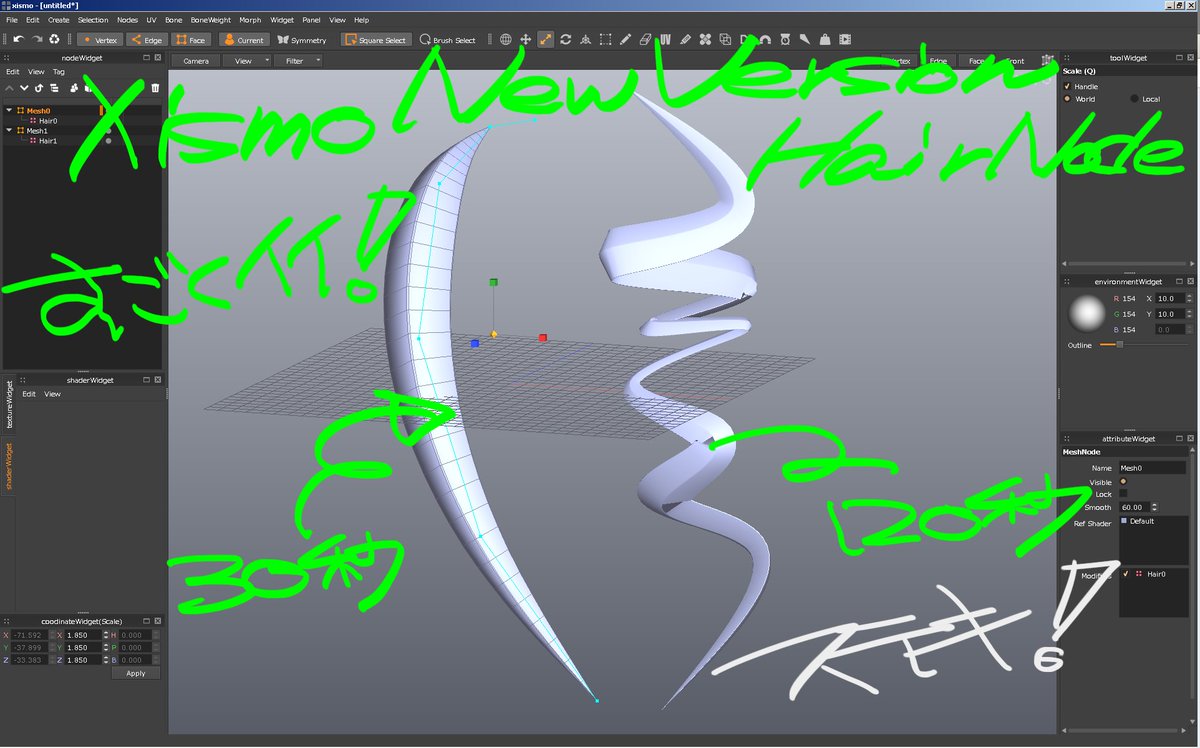The height and width of the screenshot is (748, 1200).
Task: Open the nodeWidget Tag menu
Action: (x=59, y=72)
